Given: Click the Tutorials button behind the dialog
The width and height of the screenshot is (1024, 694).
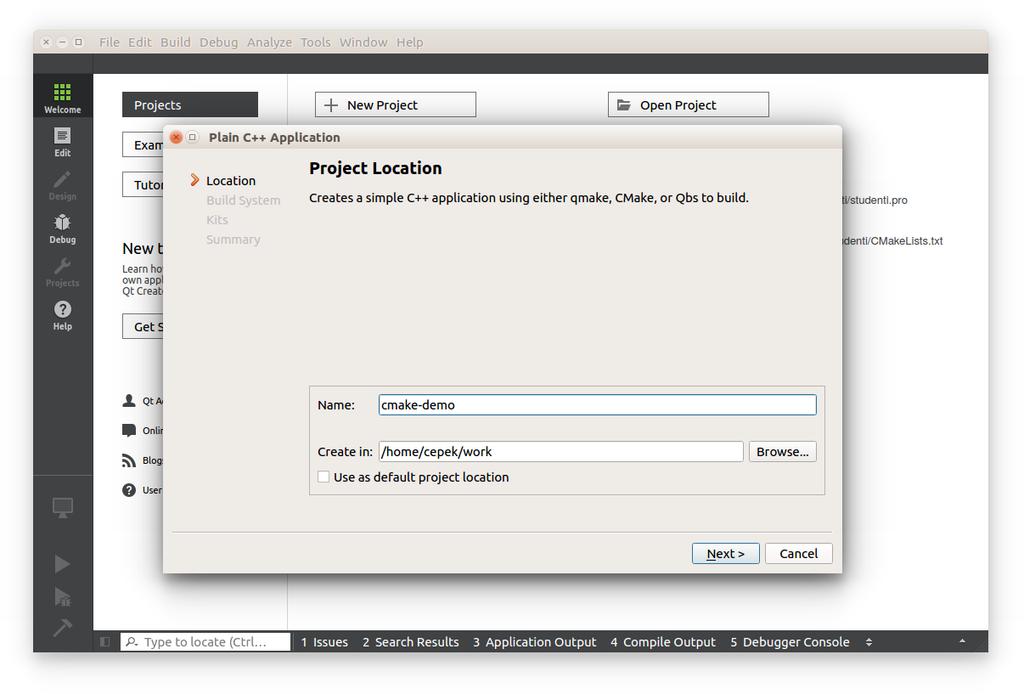Looking at the screenshot, I should point(142,185).
